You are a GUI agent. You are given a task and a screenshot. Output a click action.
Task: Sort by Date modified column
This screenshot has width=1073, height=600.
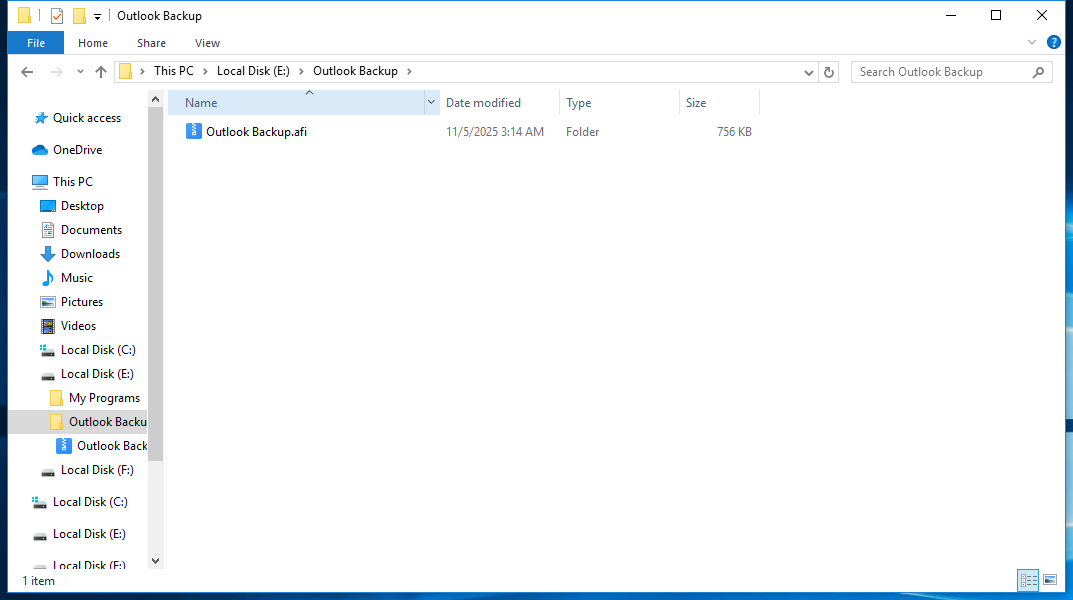(x=483, y=103)
